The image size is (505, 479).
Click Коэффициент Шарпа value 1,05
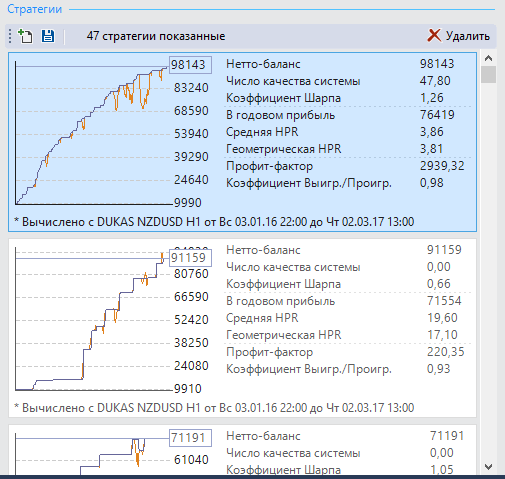[x=442, y=470]
